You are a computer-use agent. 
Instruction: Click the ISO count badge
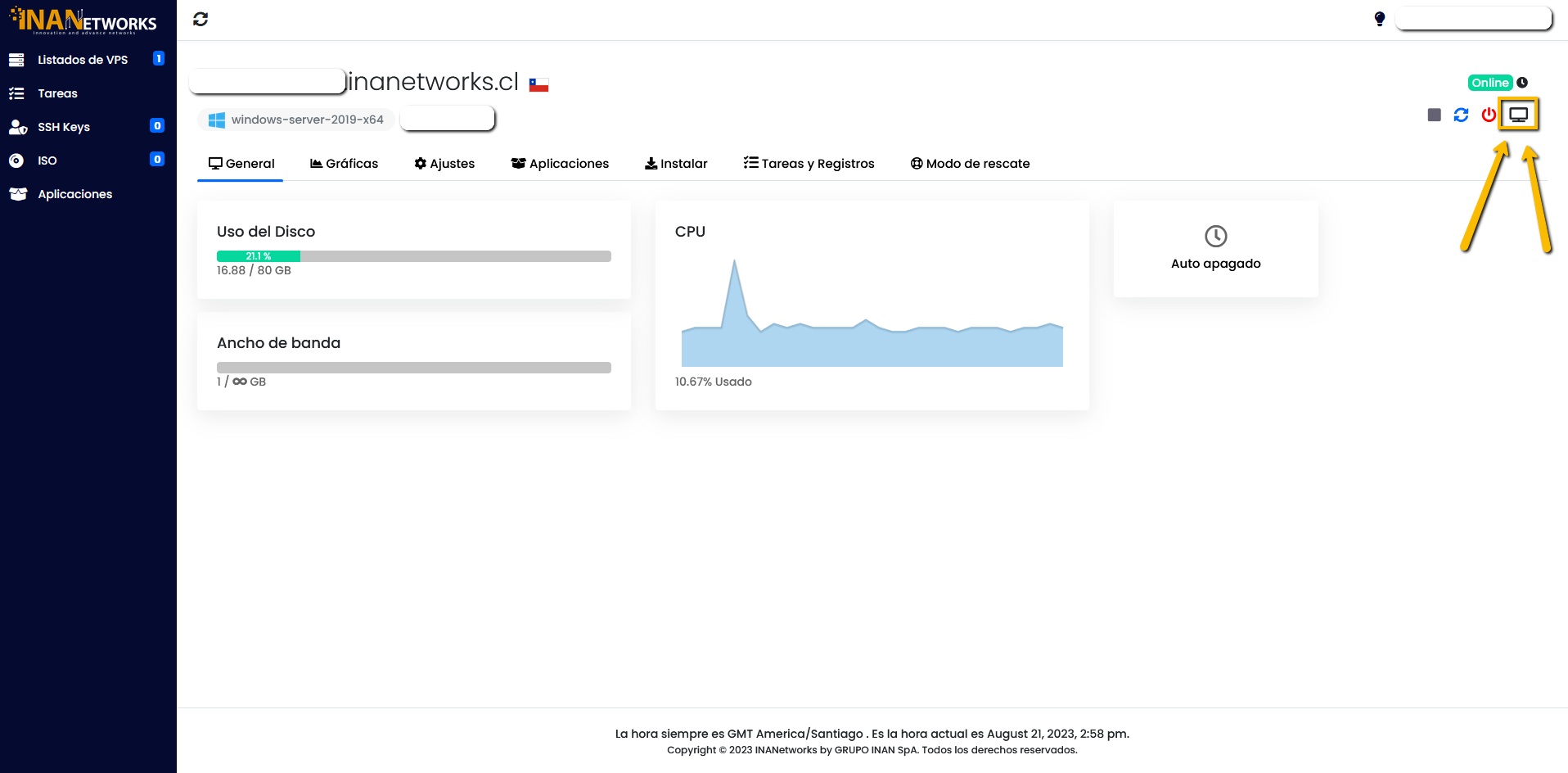(157, 159)
